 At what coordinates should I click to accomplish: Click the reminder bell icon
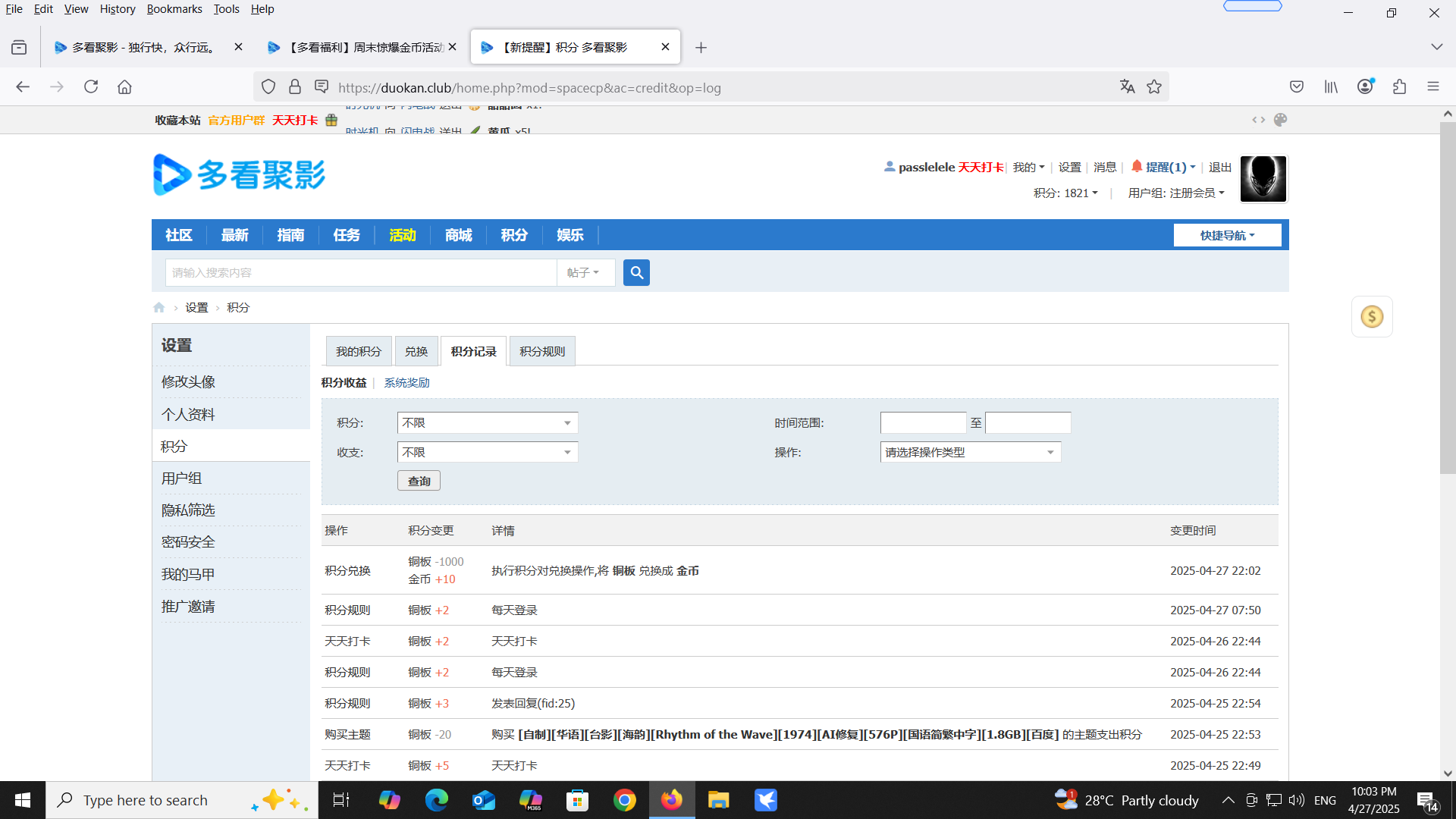[1136, 167]
